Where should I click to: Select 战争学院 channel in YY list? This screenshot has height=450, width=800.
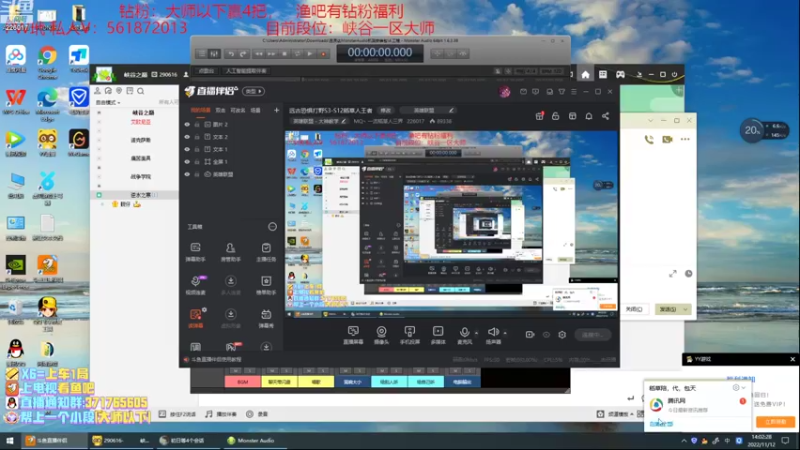(x=141, y=177)
